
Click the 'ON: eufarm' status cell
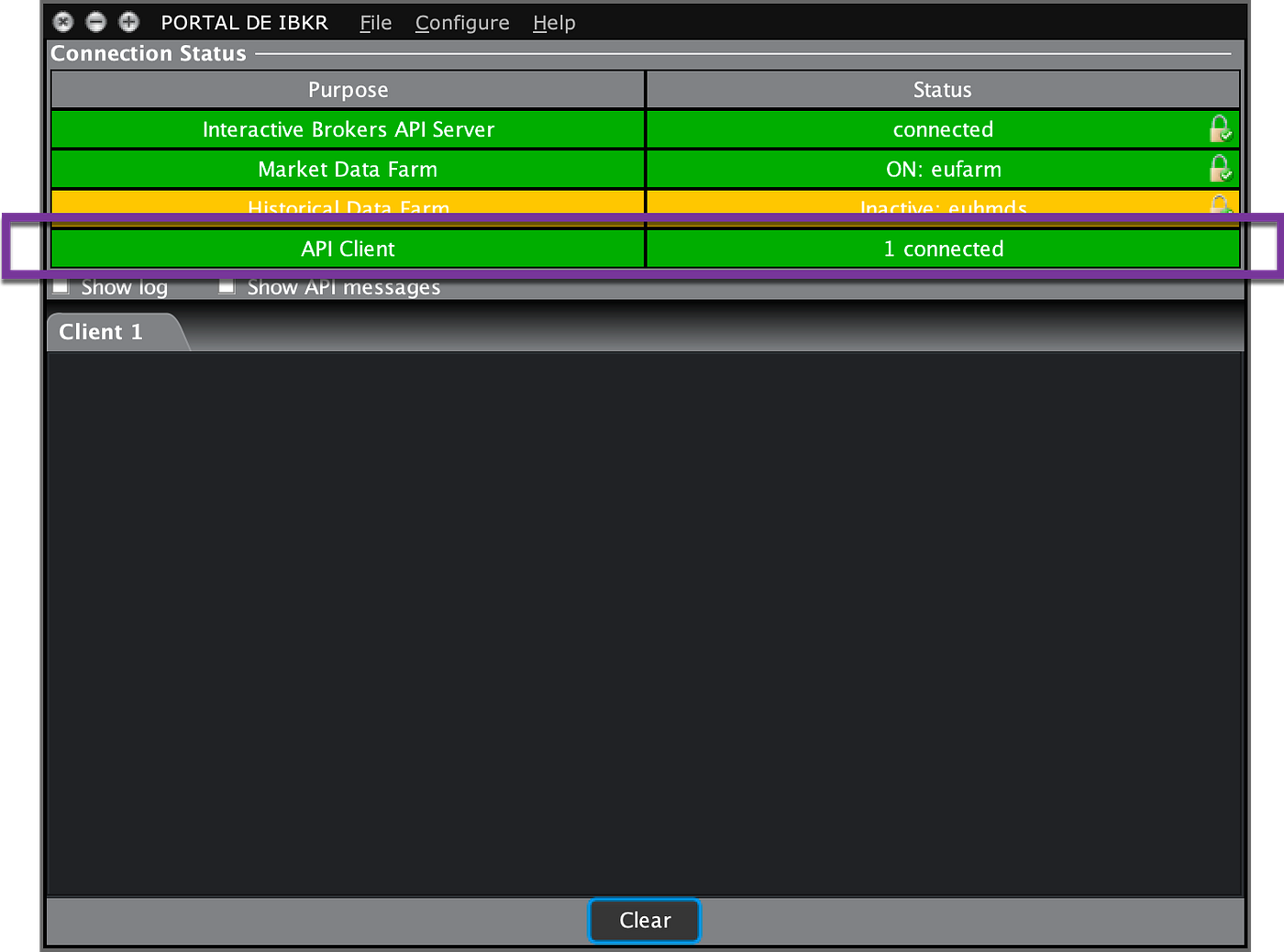943,169
